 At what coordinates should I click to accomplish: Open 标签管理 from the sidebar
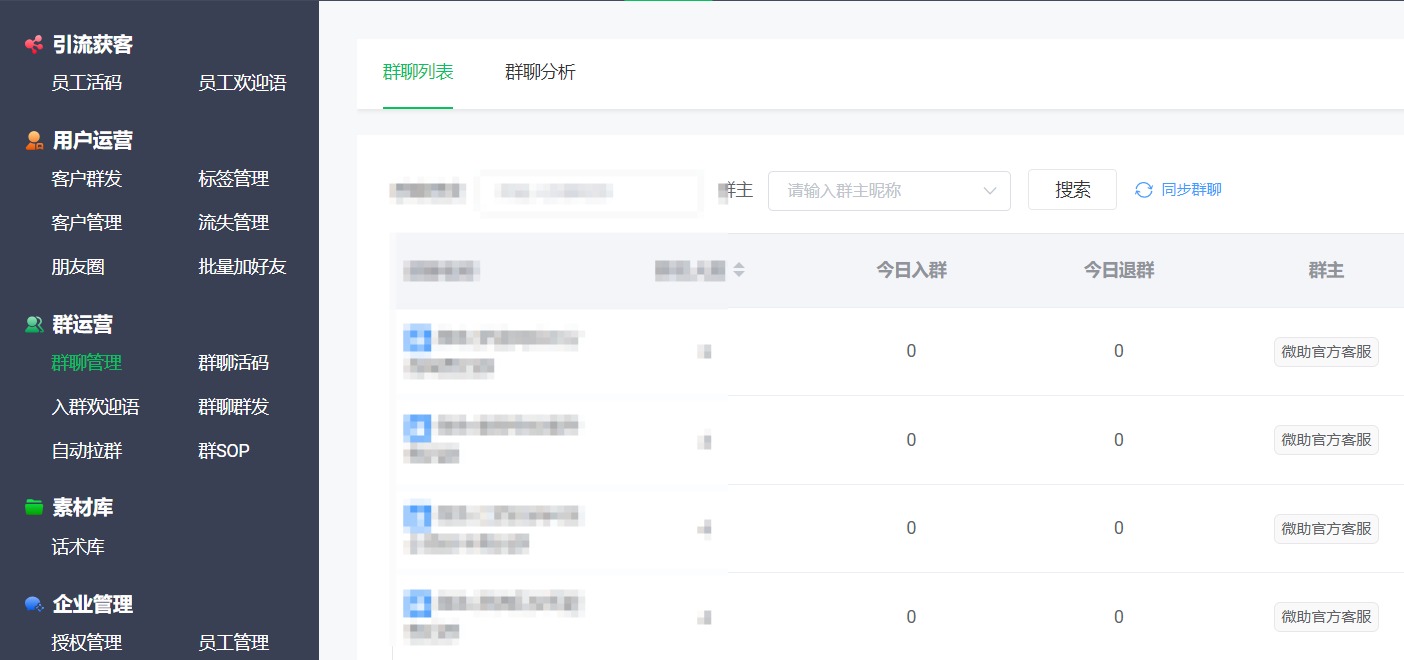click(233, 179)
